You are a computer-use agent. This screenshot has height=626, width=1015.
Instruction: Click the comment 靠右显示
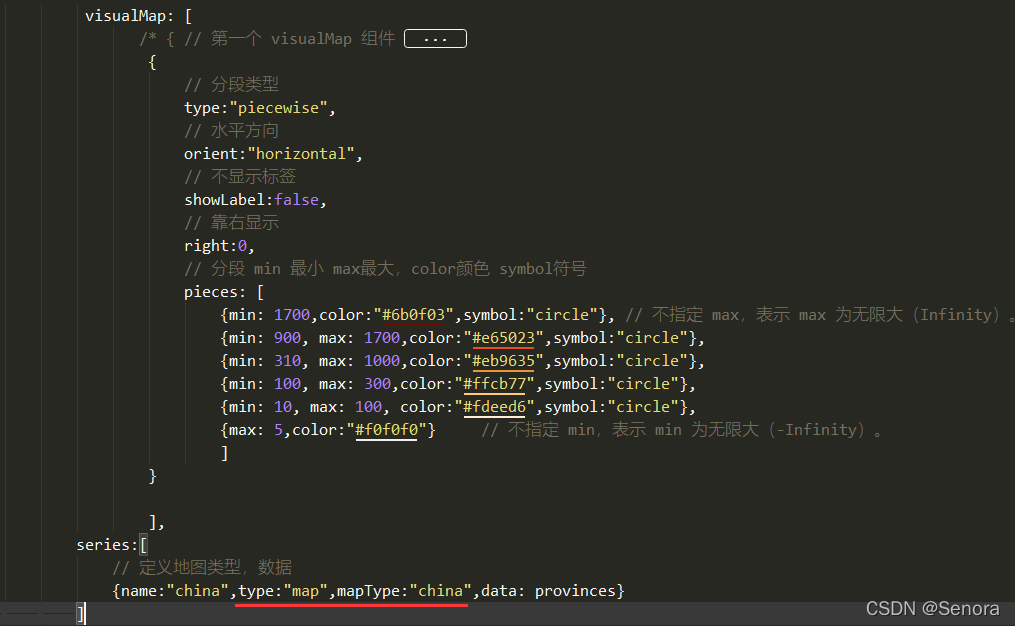(x=232, y=223)
